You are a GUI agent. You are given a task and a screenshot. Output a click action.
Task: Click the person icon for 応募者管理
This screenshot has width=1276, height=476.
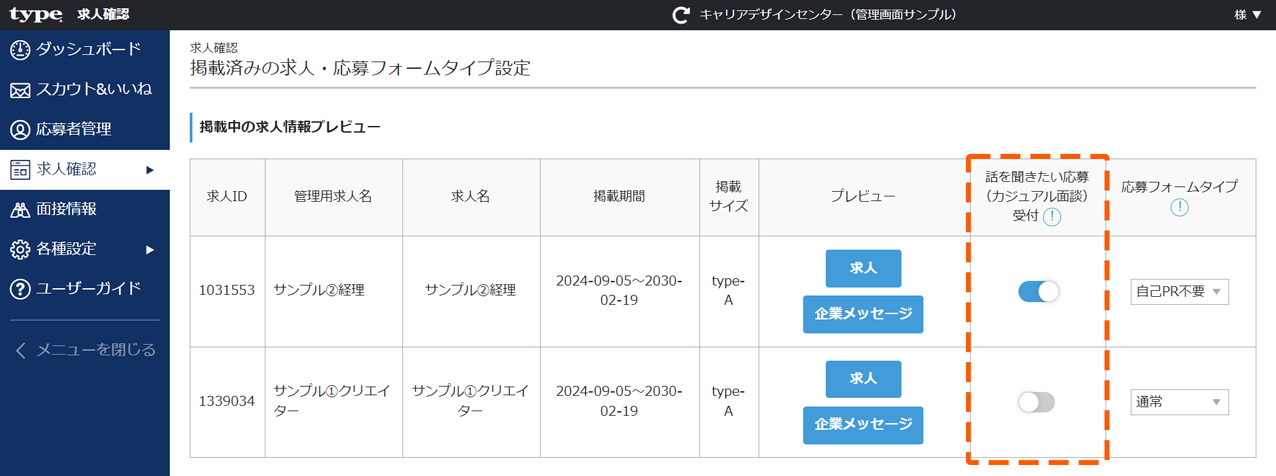(20, 130)
